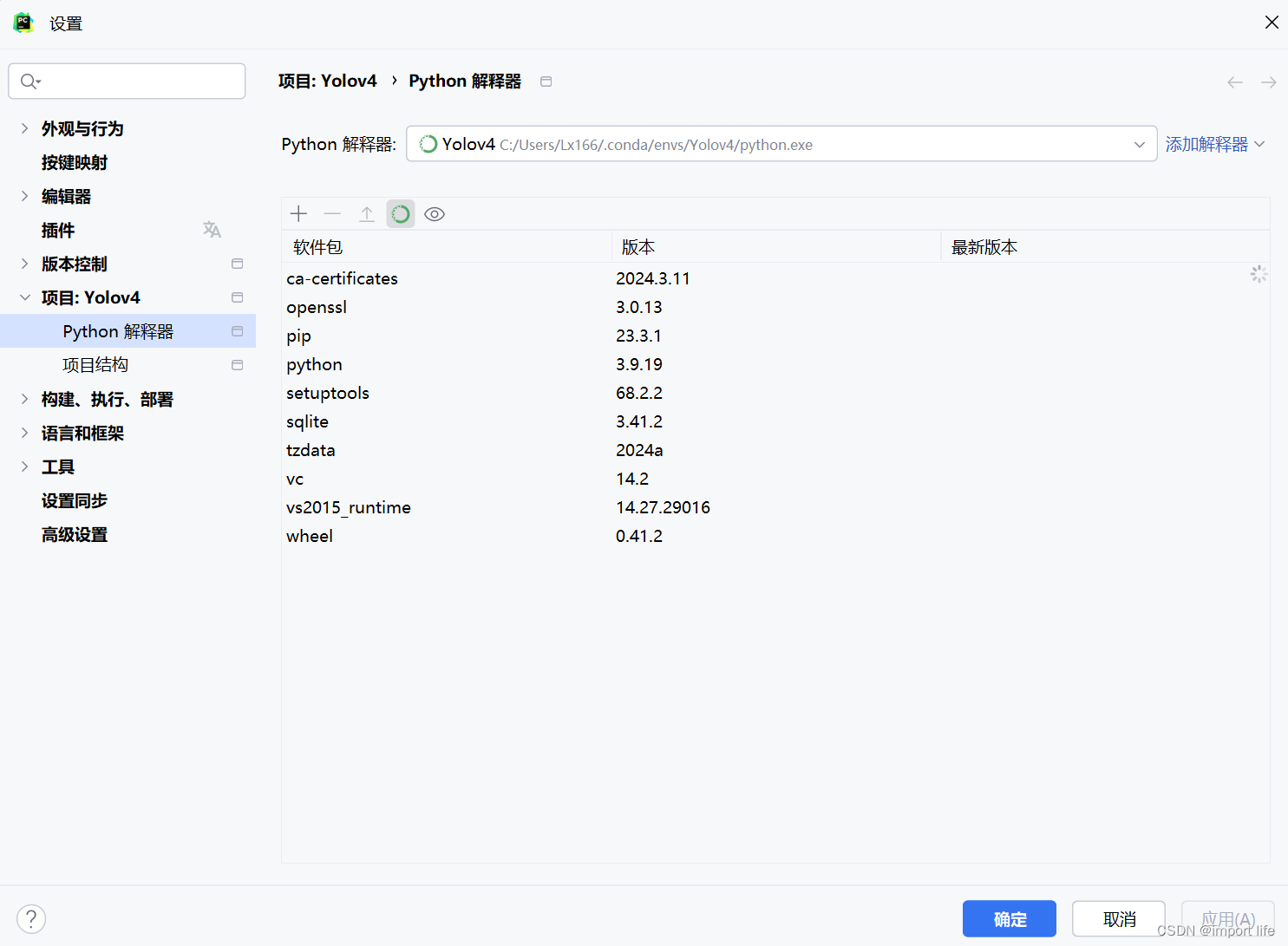Click the 确定 button
The height and width of the screenshot is (946, 1288).
pyautogui.click(x=1010, y=919)
